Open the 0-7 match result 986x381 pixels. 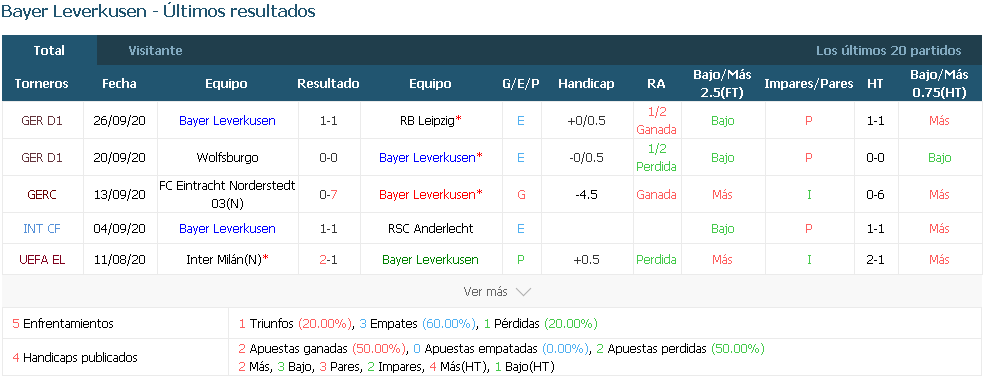pyautogui.click(x=328, y=194)
